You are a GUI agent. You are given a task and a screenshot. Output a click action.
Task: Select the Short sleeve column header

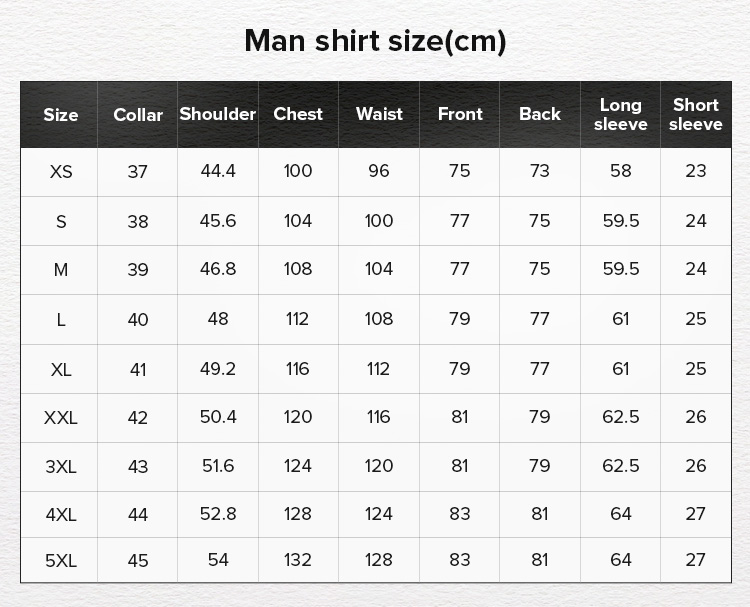click(695, 114)
